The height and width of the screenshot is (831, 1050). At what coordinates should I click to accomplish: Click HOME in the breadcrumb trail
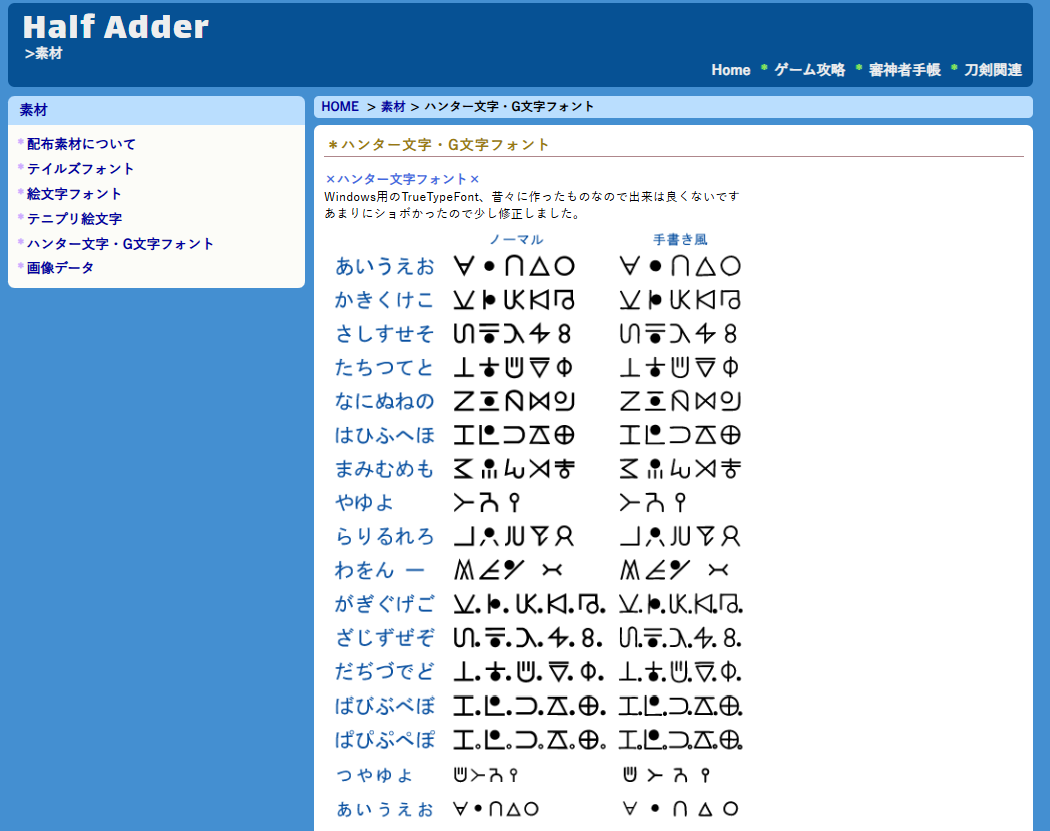340,107
